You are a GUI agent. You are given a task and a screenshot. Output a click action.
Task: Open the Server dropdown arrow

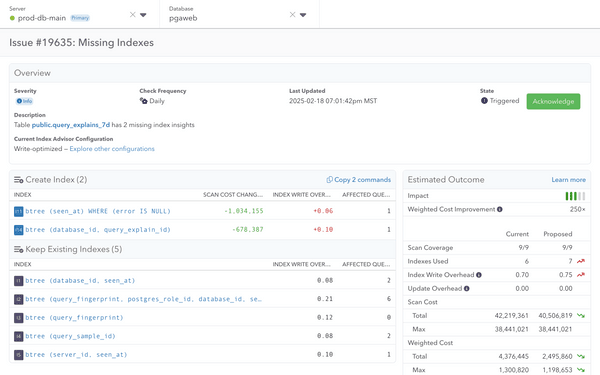143,15
